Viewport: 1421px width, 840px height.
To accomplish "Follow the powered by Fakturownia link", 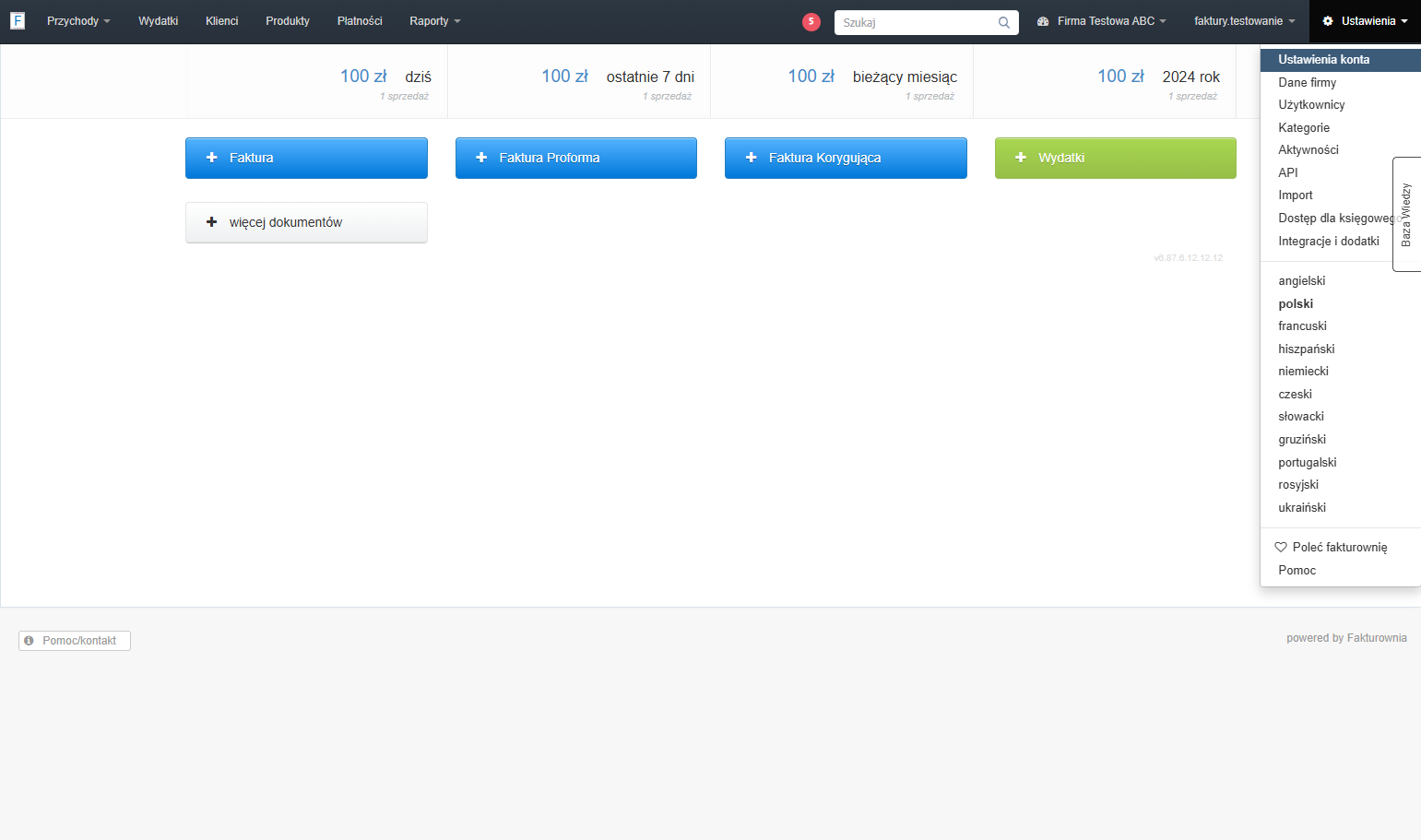I will click(1346, 638).
